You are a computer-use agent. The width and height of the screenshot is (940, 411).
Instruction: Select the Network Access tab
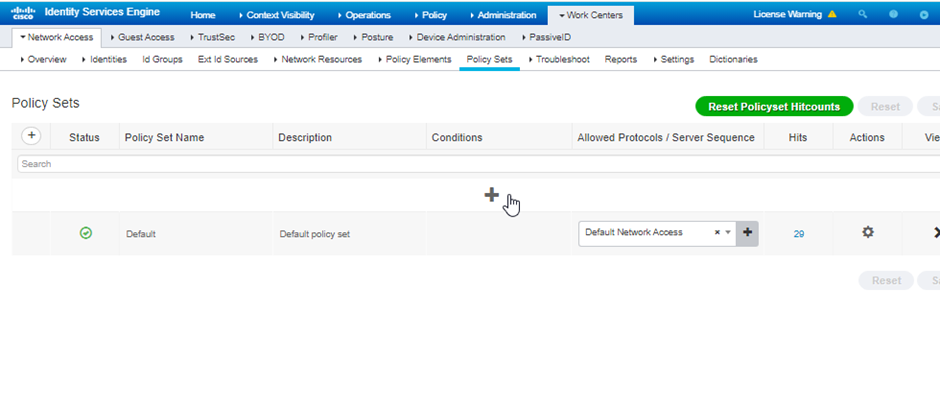pyautogui.click(x=57, y=37)
